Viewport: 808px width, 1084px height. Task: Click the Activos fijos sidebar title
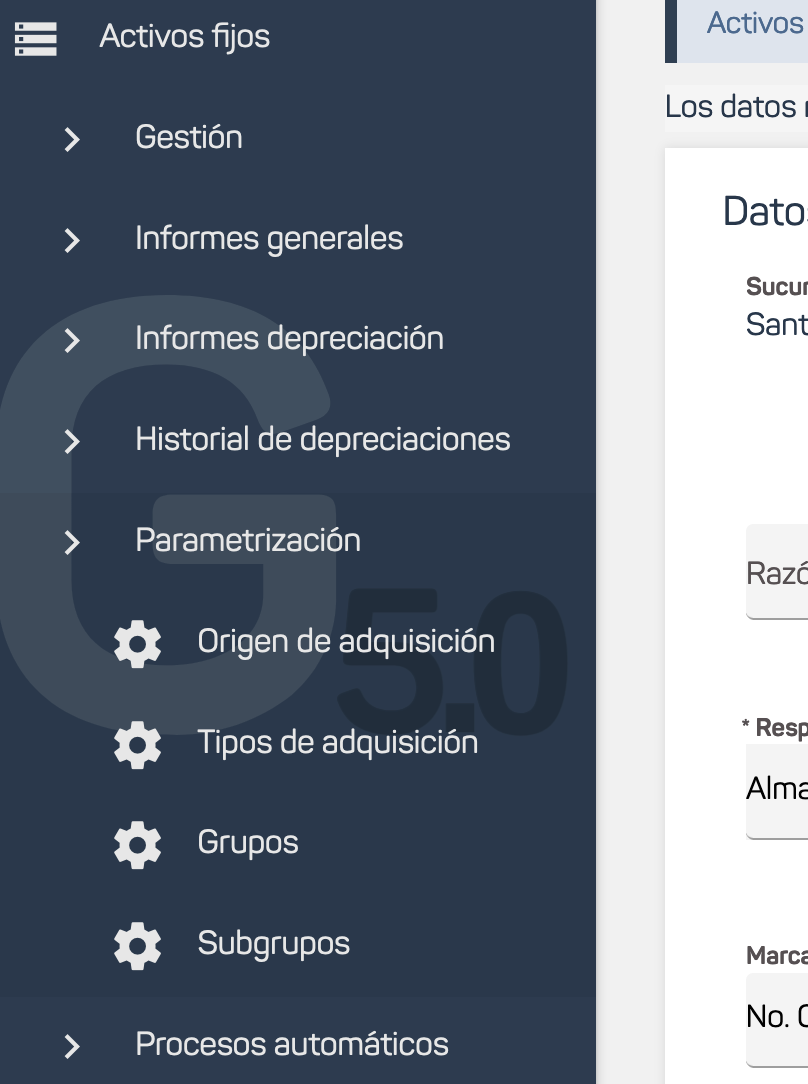(x=185, y=37)
